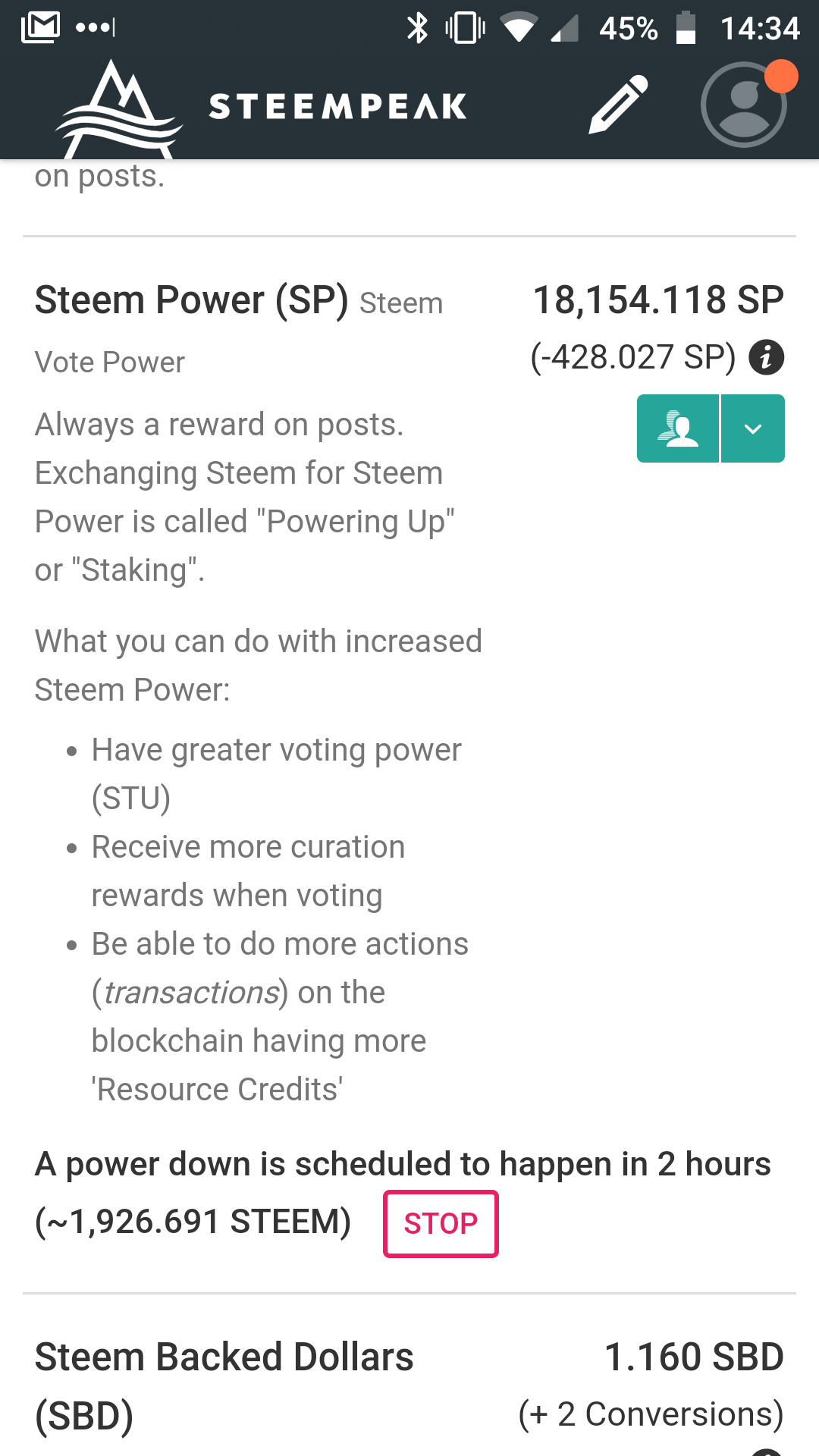This screenshot has height=1456, width=819.
Task: Tap the orange notification dot
Action: [x=781, y=77]
